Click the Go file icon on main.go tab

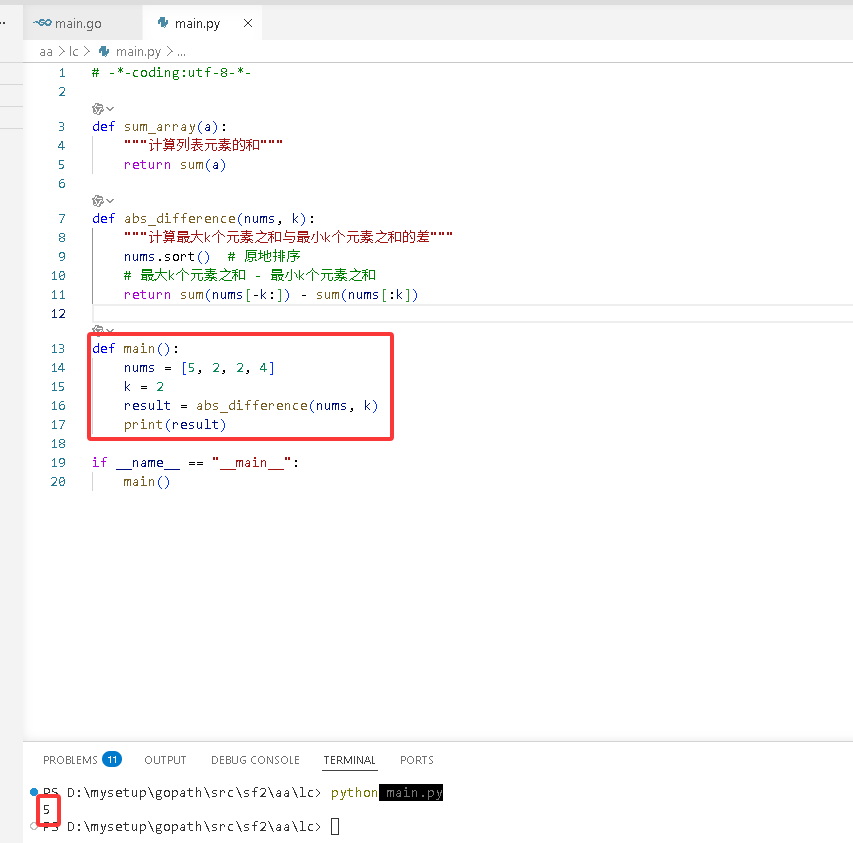(x=42, y=23)
